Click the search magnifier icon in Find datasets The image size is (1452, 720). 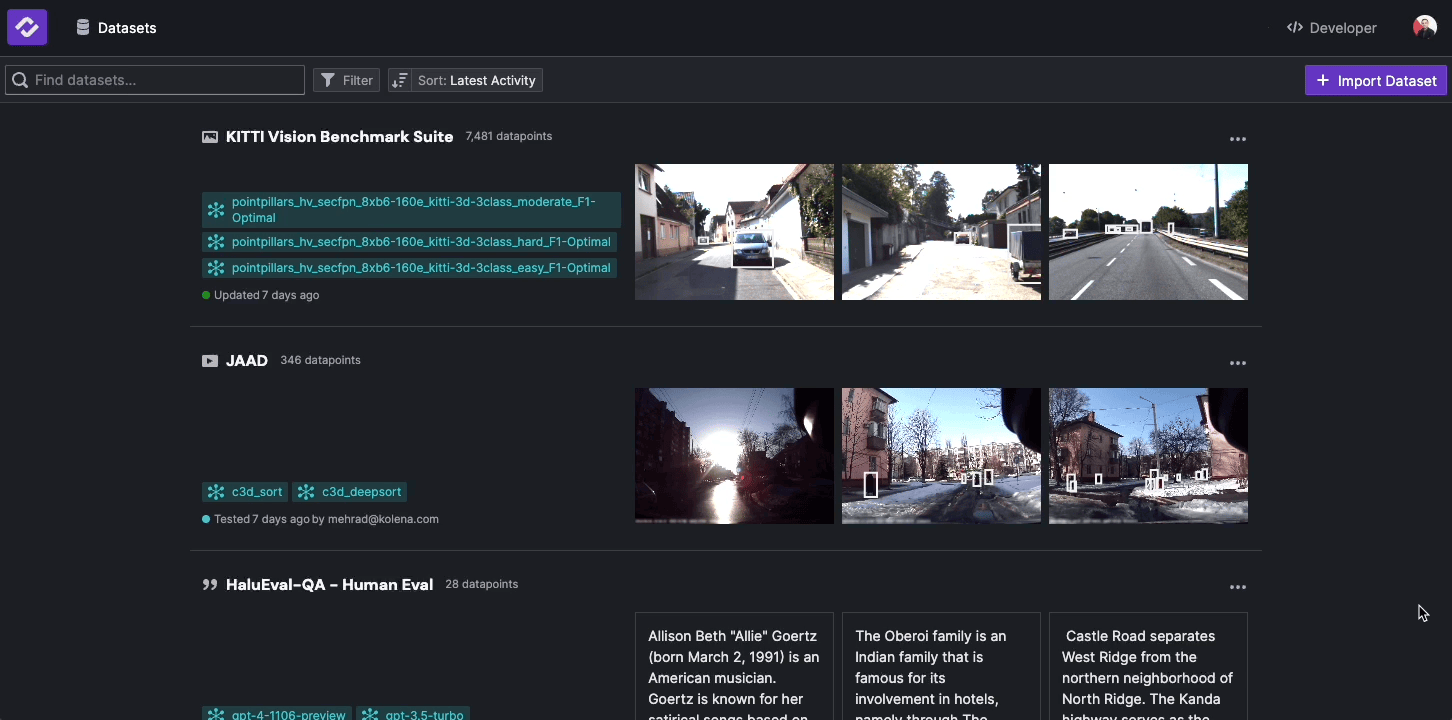(20, 79)
